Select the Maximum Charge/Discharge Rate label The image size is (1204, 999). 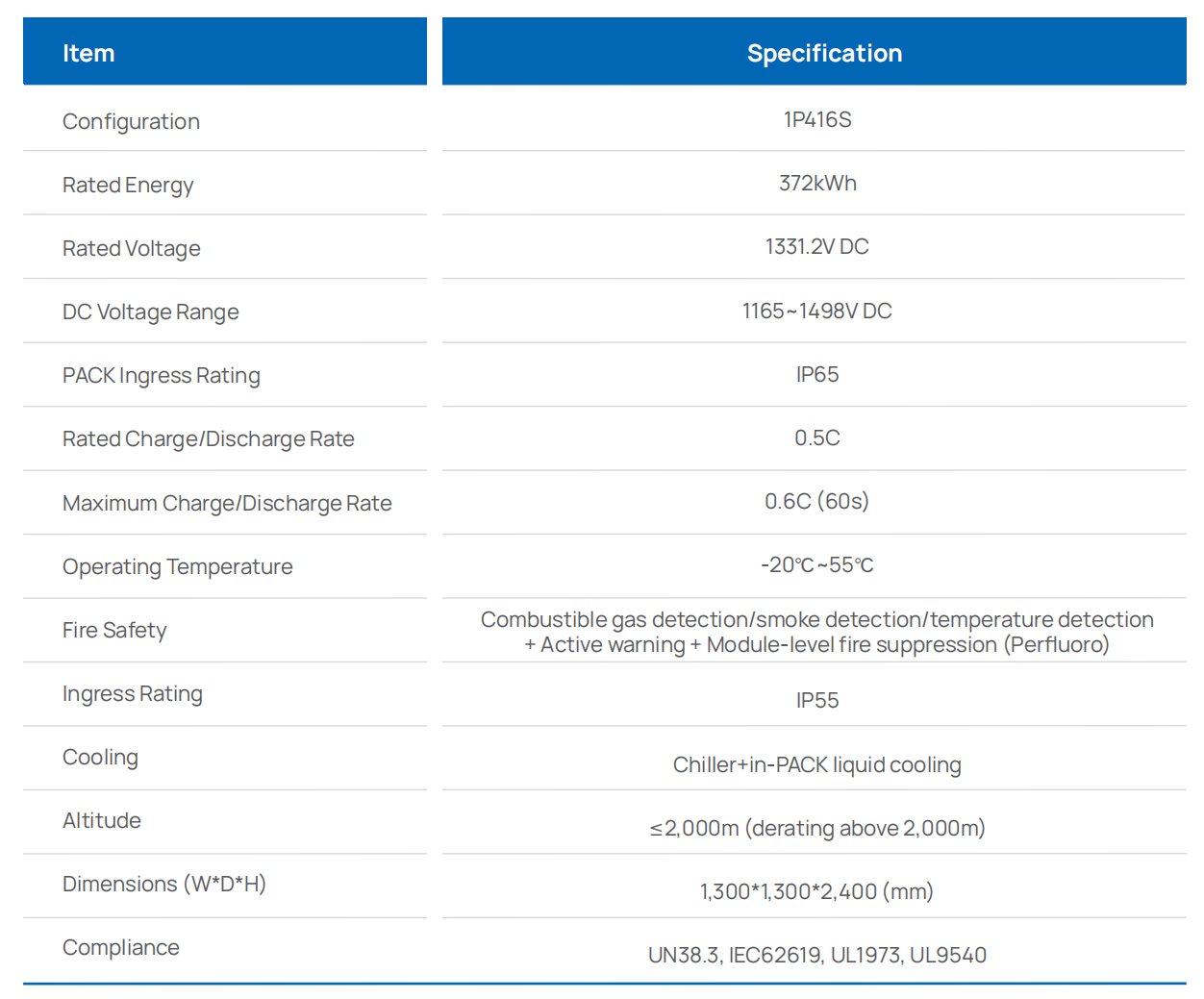(227, 504)
